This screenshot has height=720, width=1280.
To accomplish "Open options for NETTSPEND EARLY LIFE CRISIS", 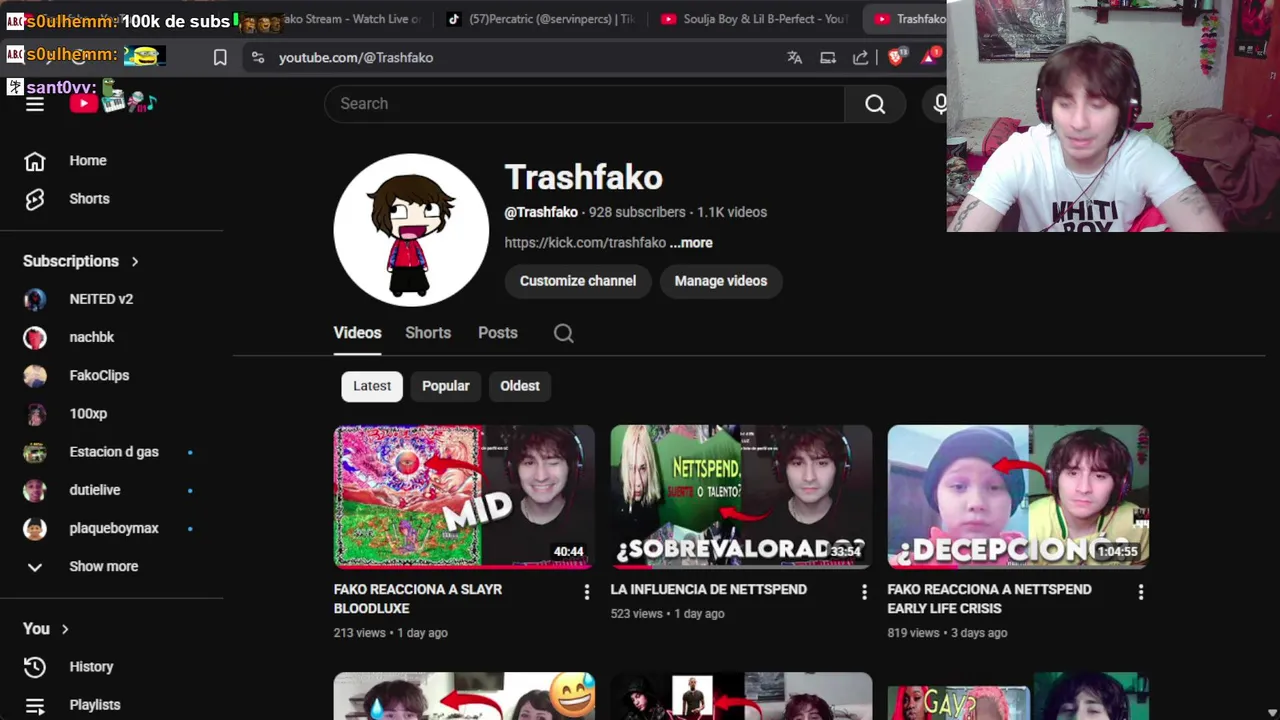I will [x=1141, y=593].
